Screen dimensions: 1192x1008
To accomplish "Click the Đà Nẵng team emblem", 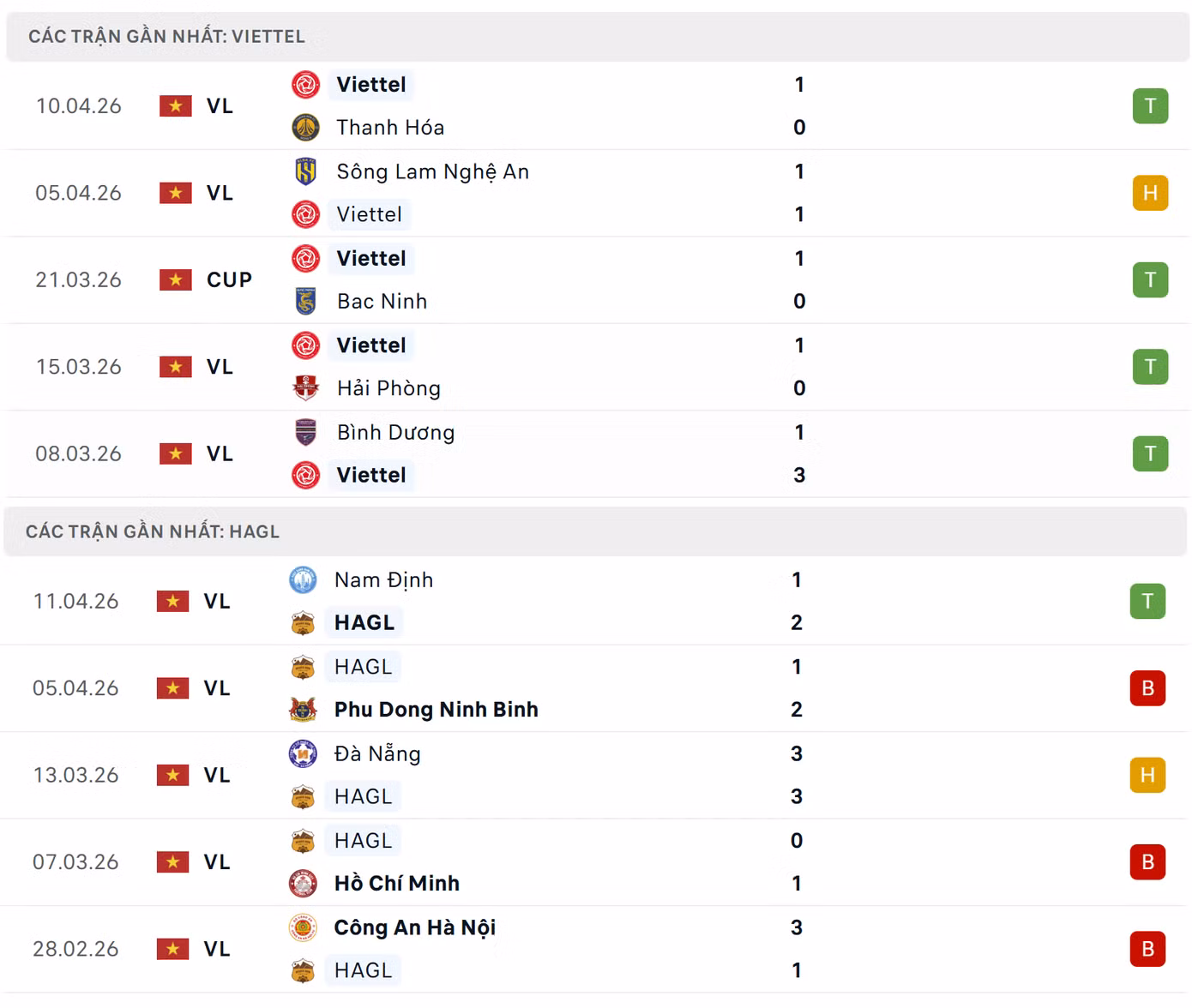I will (x=302, y=753).
